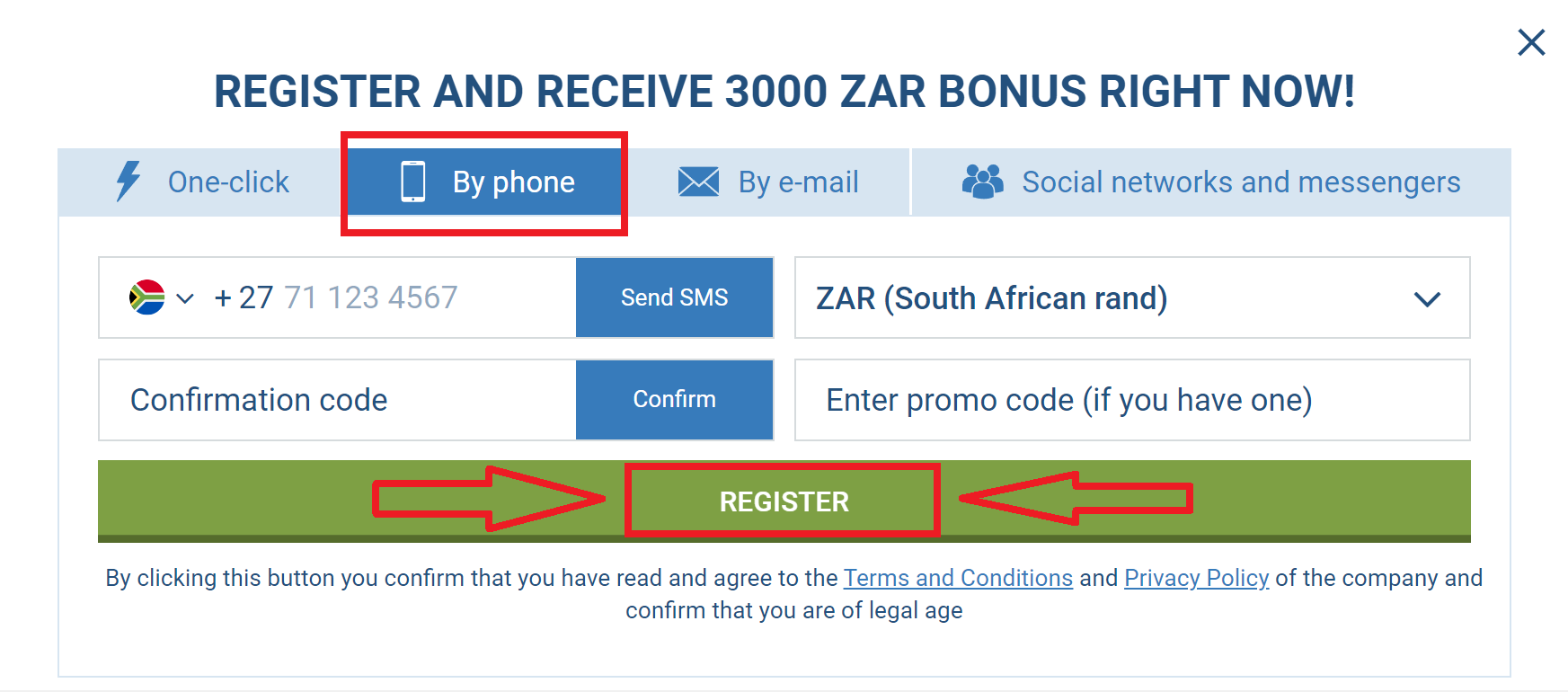The height and width of the screenshot is (692, 1568).
Task: Close the registration popup with the X icon
Action: pos(1530,41)
